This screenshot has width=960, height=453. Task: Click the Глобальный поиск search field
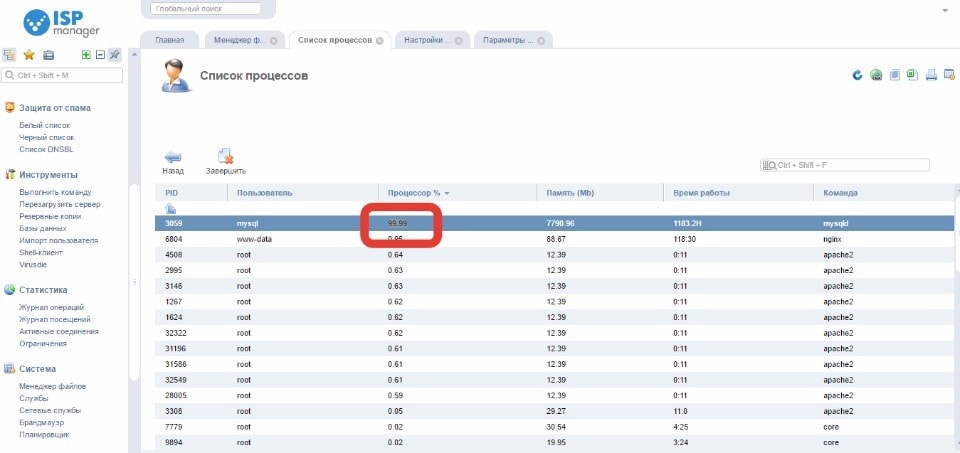coord(205,9)
